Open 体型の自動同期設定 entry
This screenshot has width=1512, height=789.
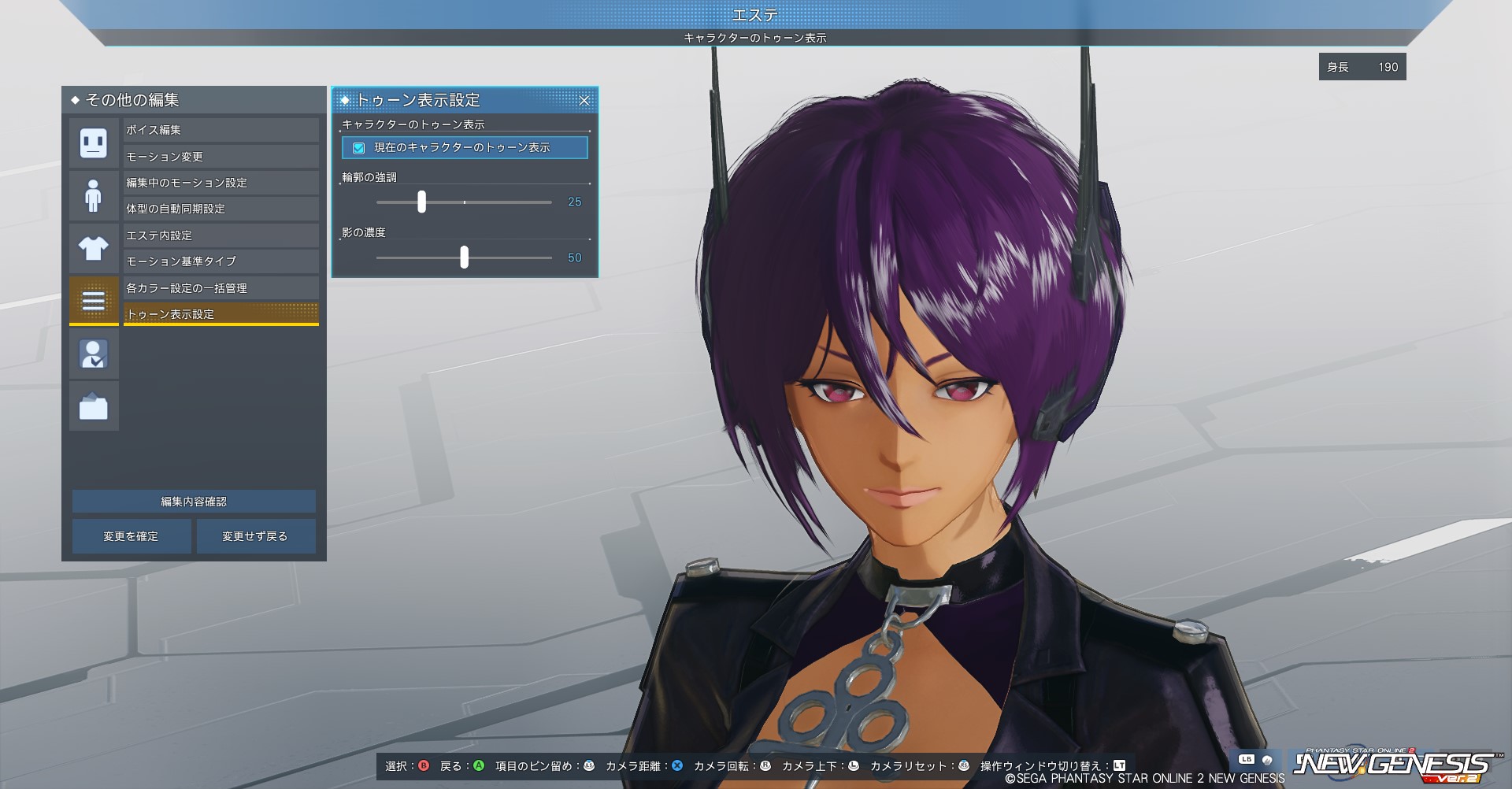(x=221, y=209)
